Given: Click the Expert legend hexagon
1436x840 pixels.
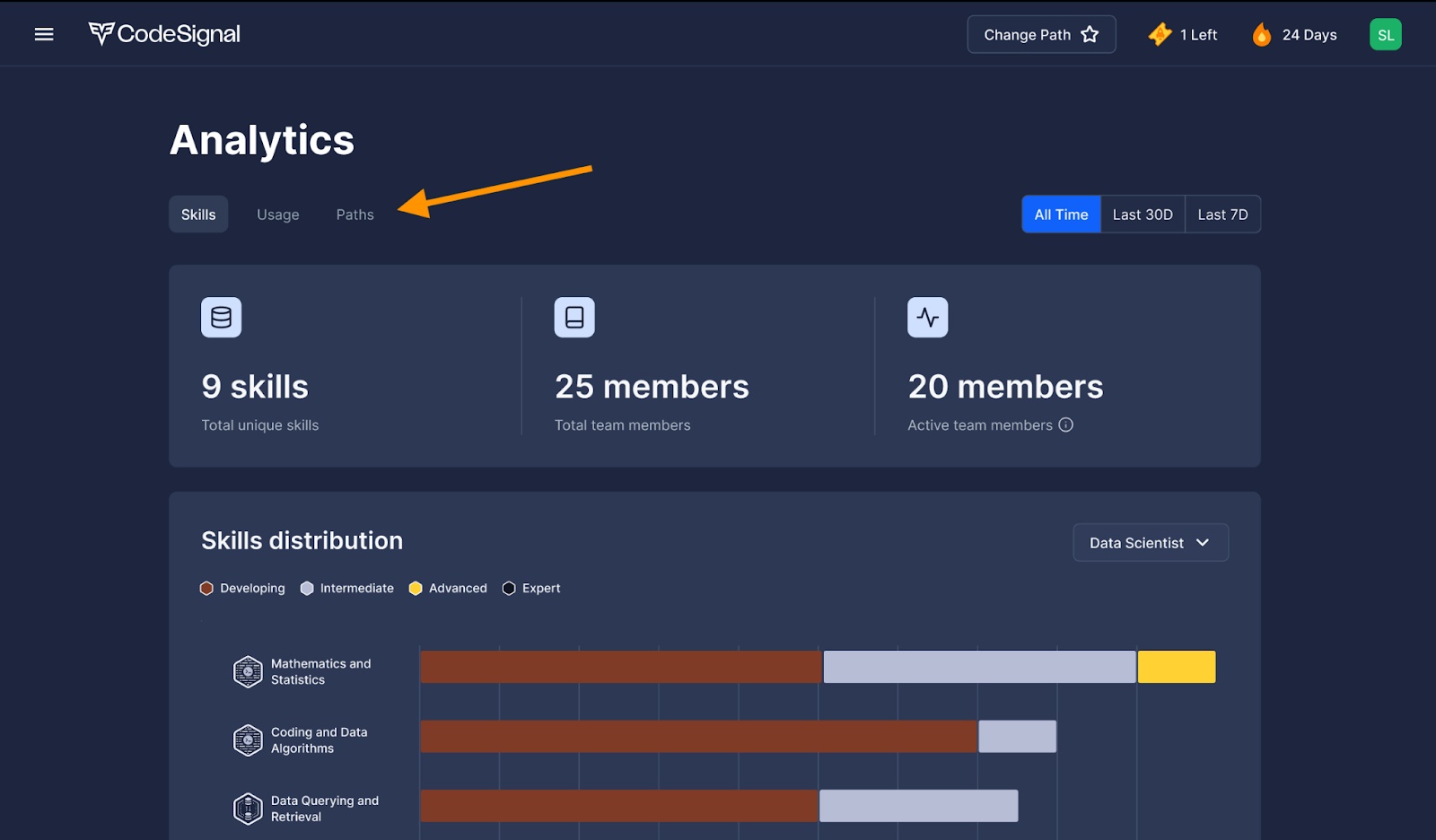Looking at the screenshot, I should tap(509, 589).
